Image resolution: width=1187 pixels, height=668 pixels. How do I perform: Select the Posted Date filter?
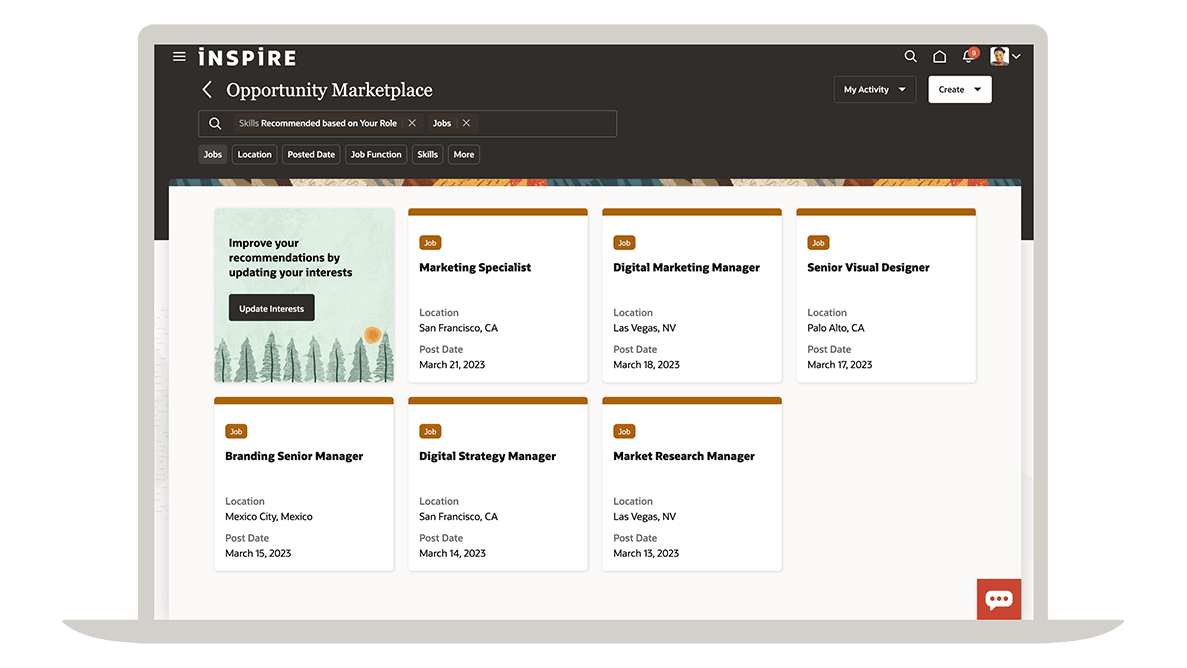pos(311,154)
